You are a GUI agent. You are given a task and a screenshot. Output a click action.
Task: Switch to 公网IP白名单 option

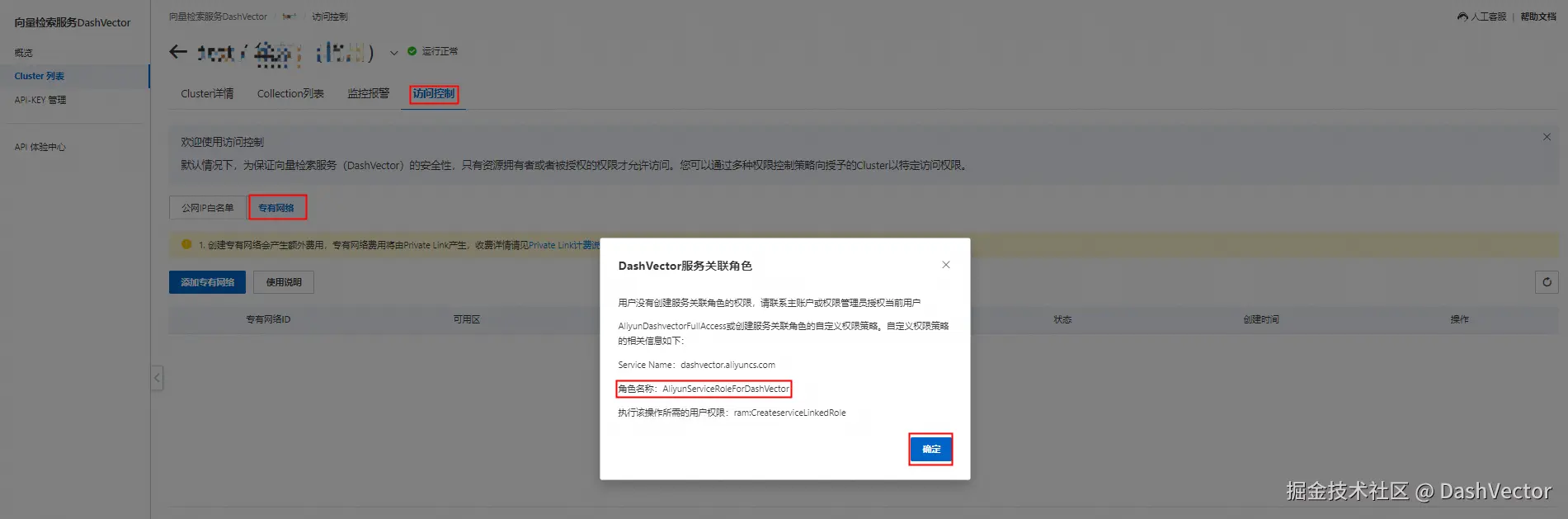[208, 208]
